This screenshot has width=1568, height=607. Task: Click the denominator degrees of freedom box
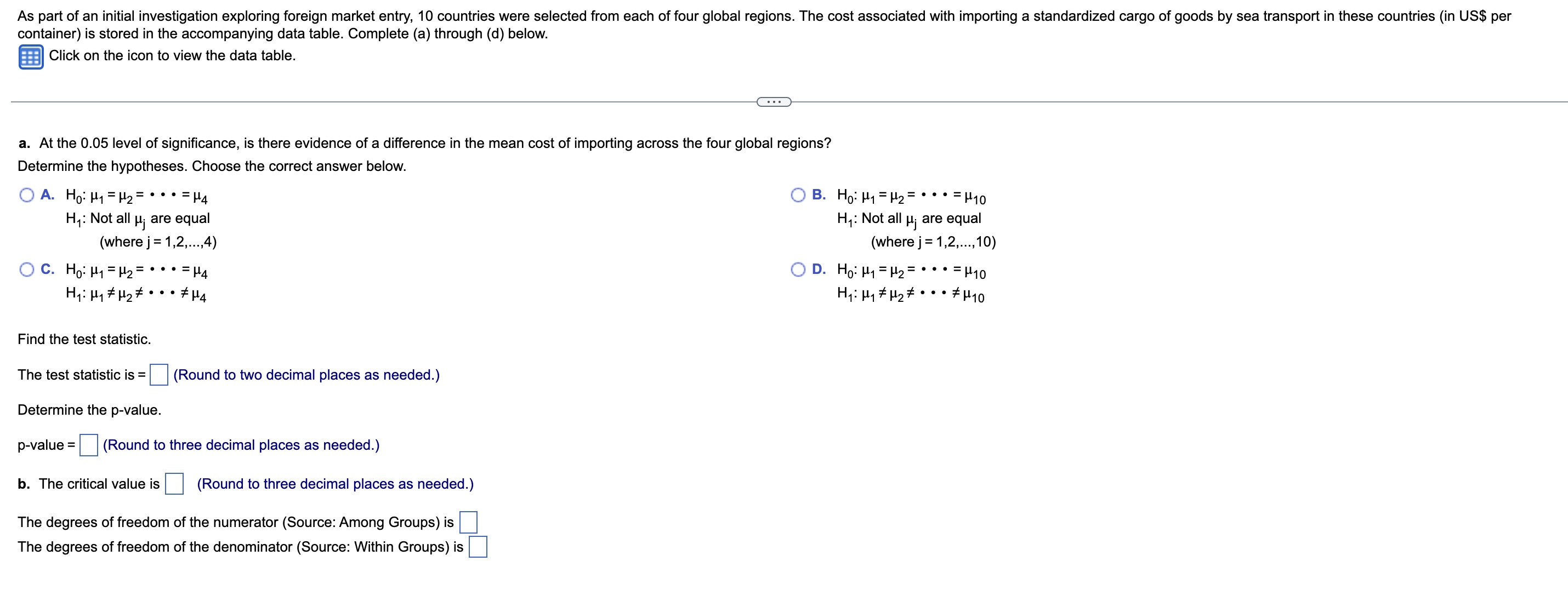479,547
